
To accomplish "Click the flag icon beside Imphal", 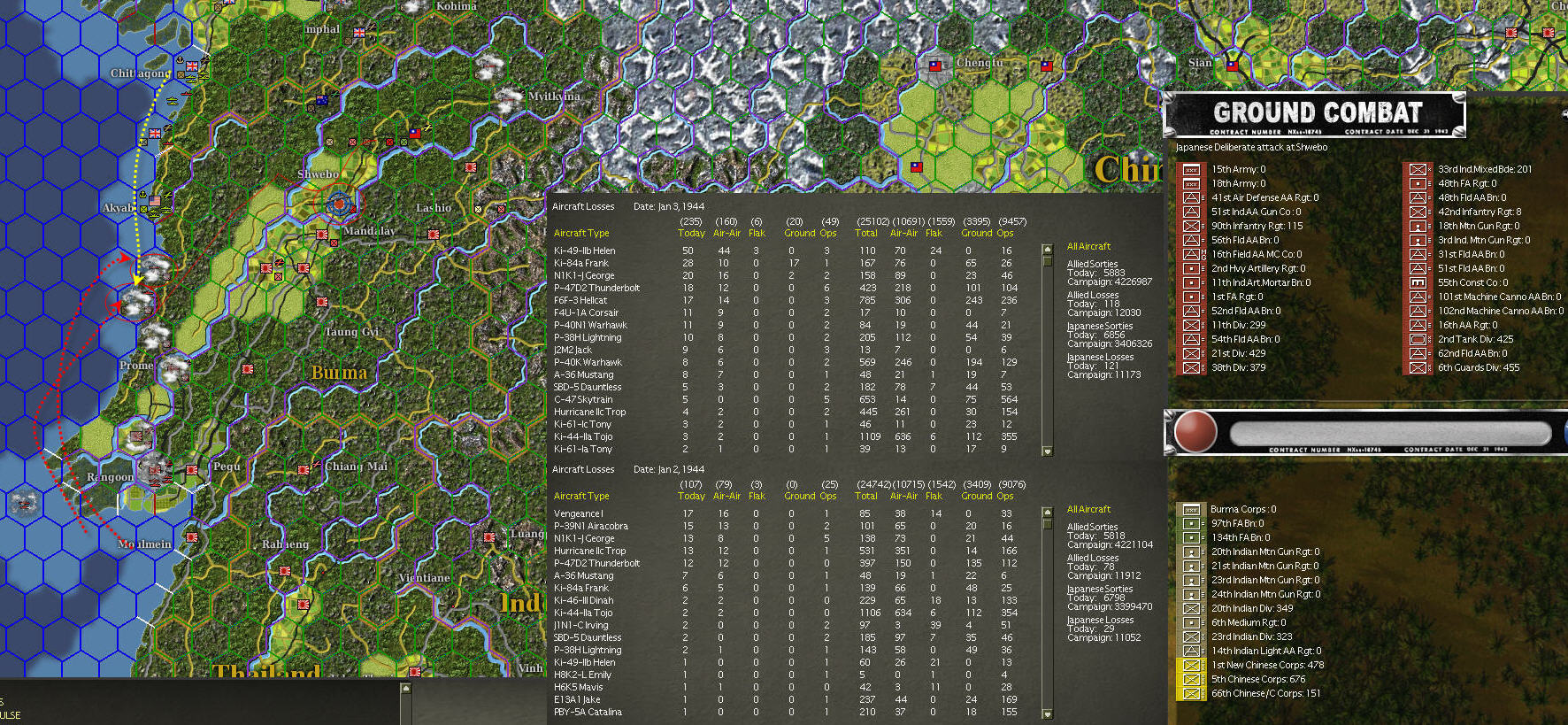I will (x=359, y=33).
